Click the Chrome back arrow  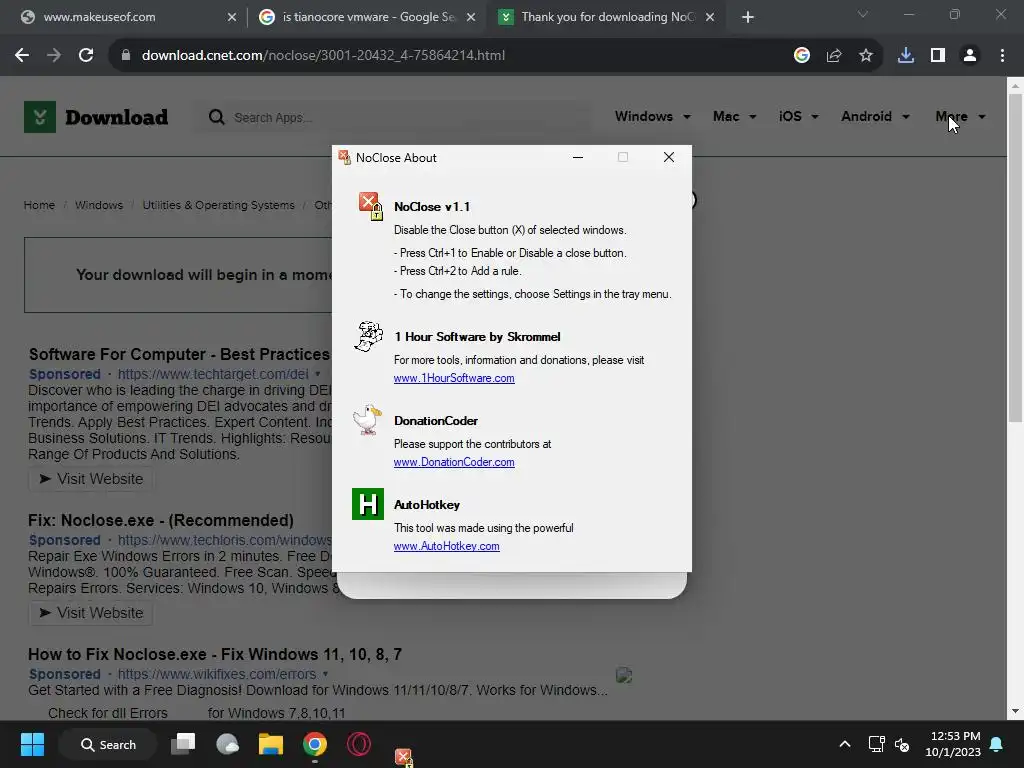(x=22, y=56)
